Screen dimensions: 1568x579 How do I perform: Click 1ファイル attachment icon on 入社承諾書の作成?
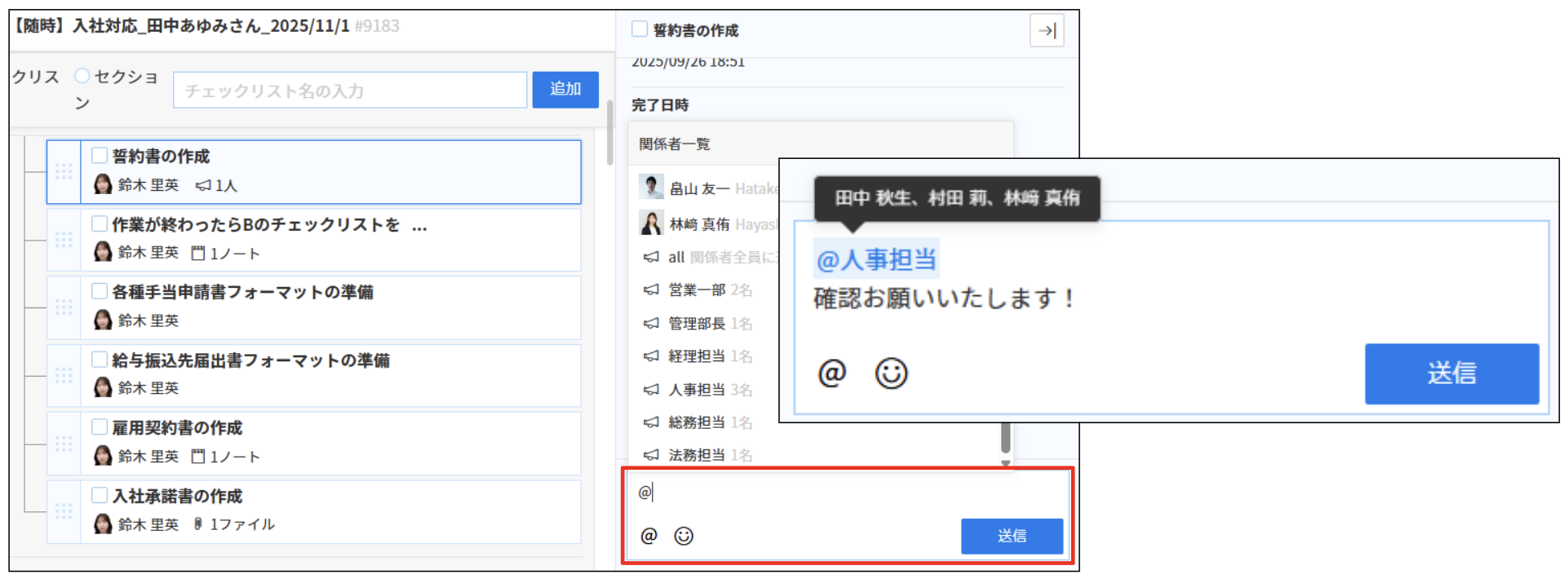pyautogui.click(x=198, y=524)
